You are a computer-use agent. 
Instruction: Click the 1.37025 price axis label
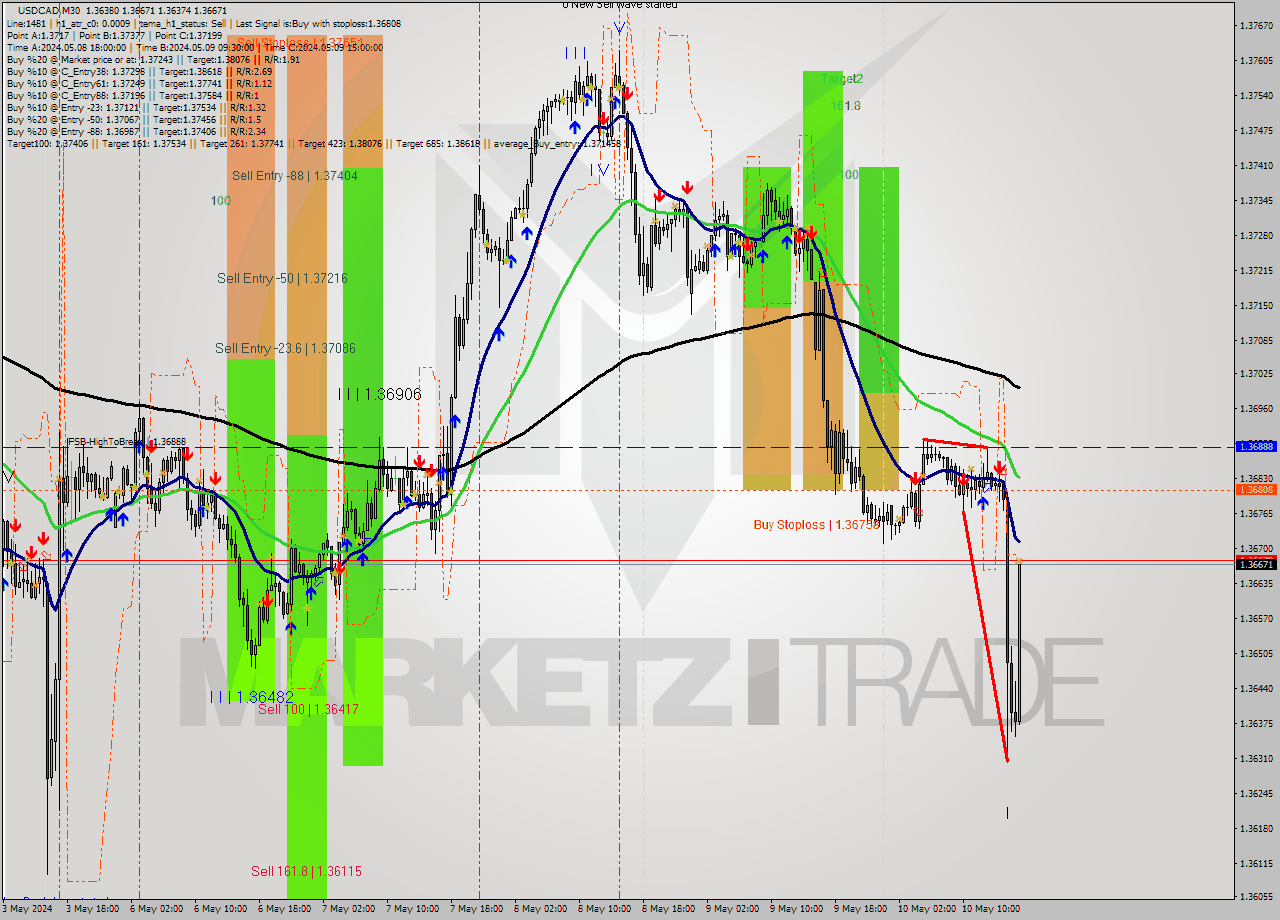[1256, 373]
